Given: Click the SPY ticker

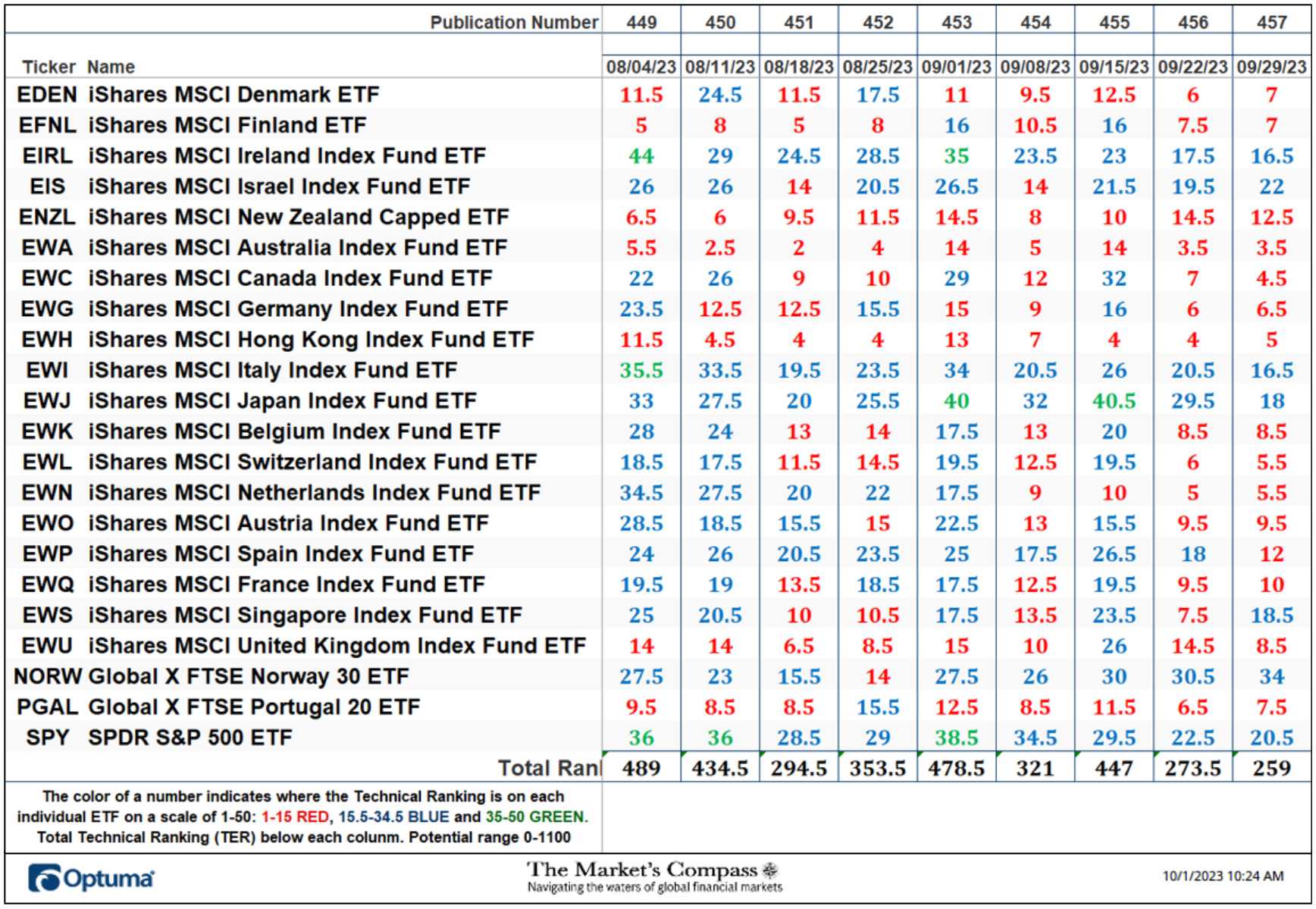Looking at the screenshot, I should coord(47,738).
